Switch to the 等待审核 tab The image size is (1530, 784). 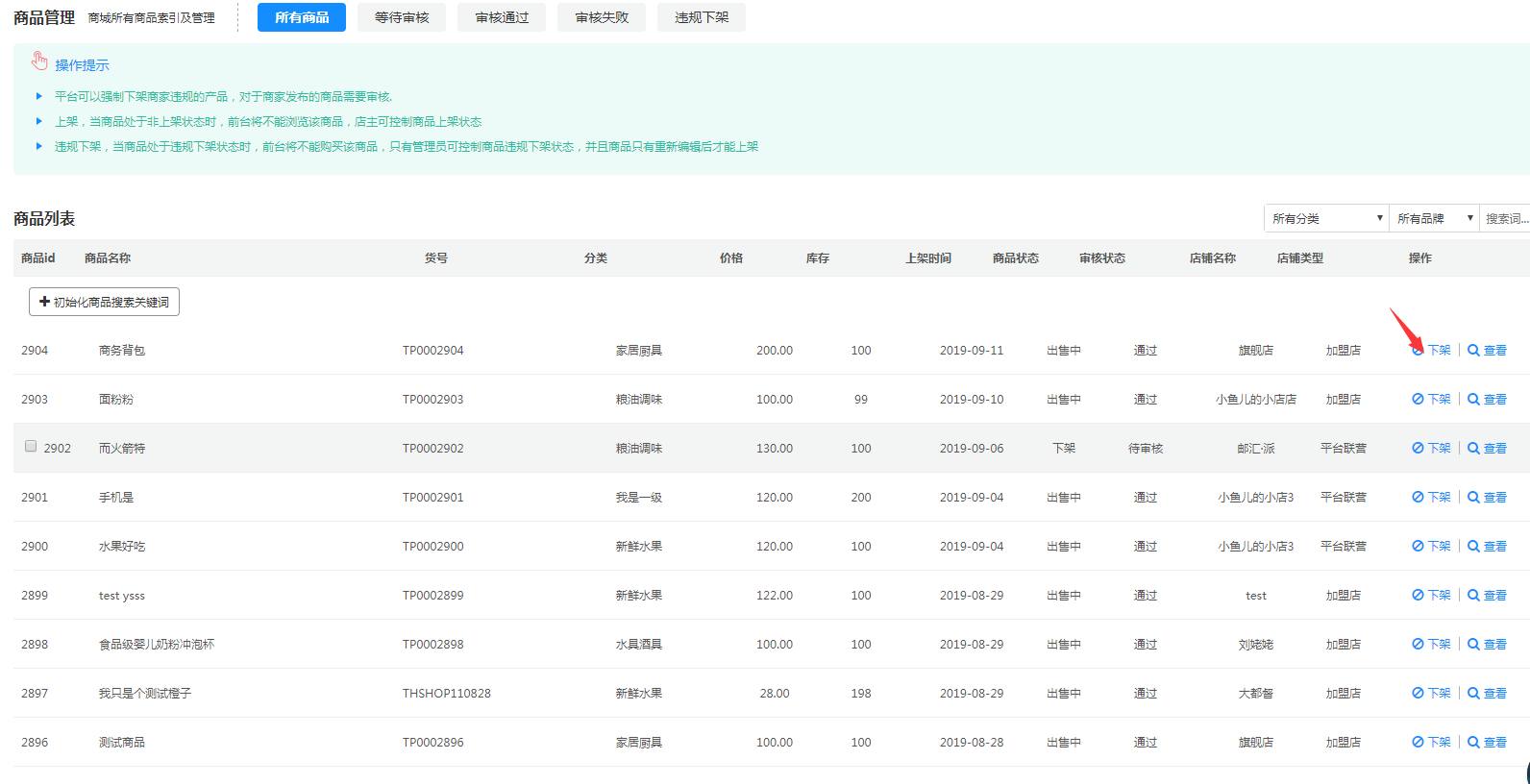point(402,17)
